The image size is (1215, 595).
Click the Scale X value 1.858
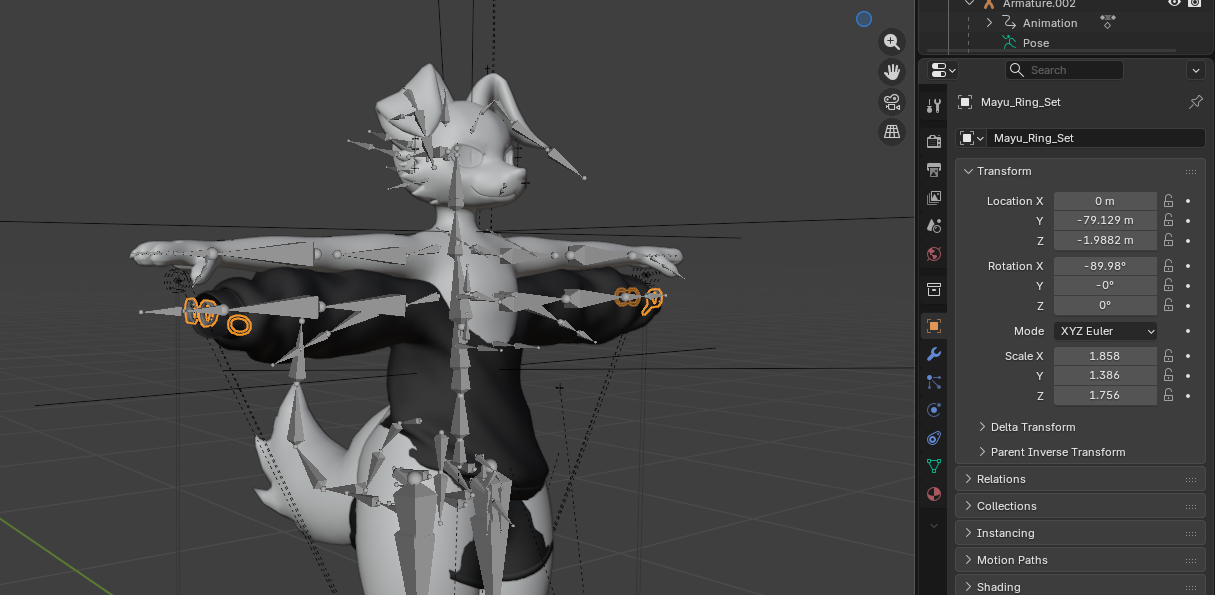pyautogui.click(x=1105, y=356)
